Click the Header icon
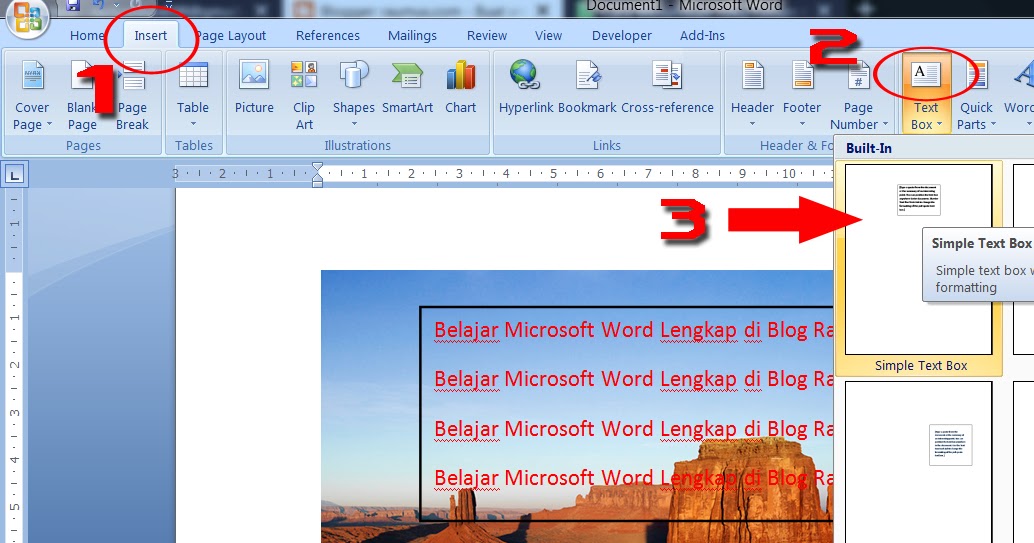The width and height of the screenshot is (1034, 543). click(752, 75)
